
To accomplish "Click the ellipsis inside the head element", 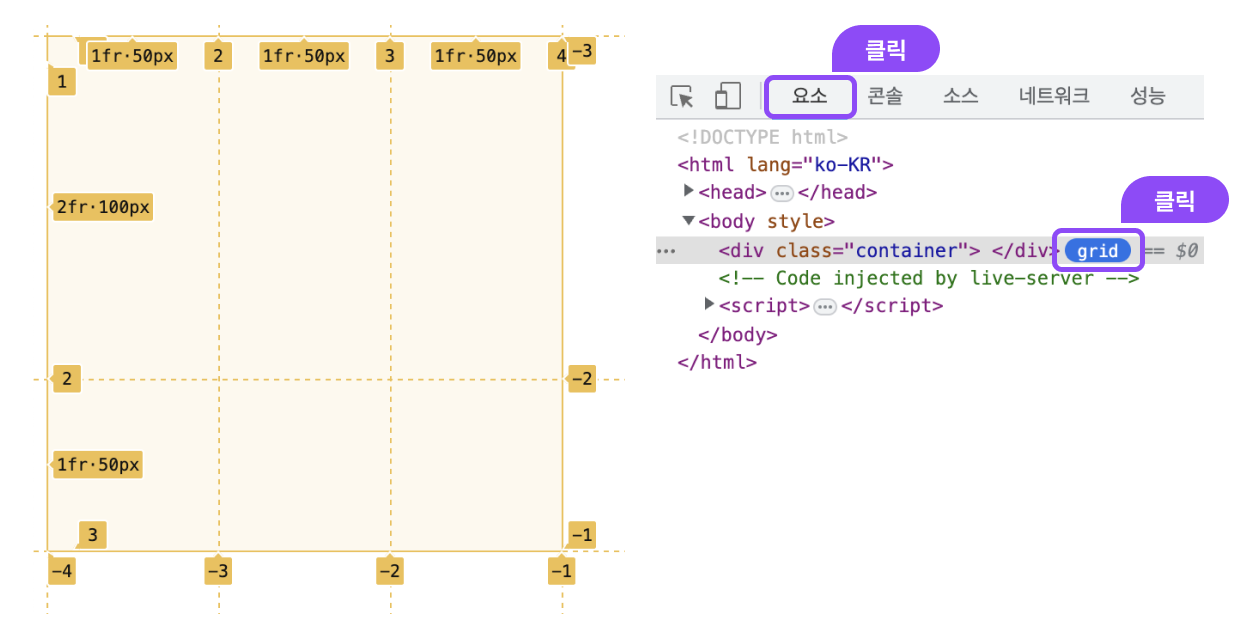I will (x=782, y=193).
